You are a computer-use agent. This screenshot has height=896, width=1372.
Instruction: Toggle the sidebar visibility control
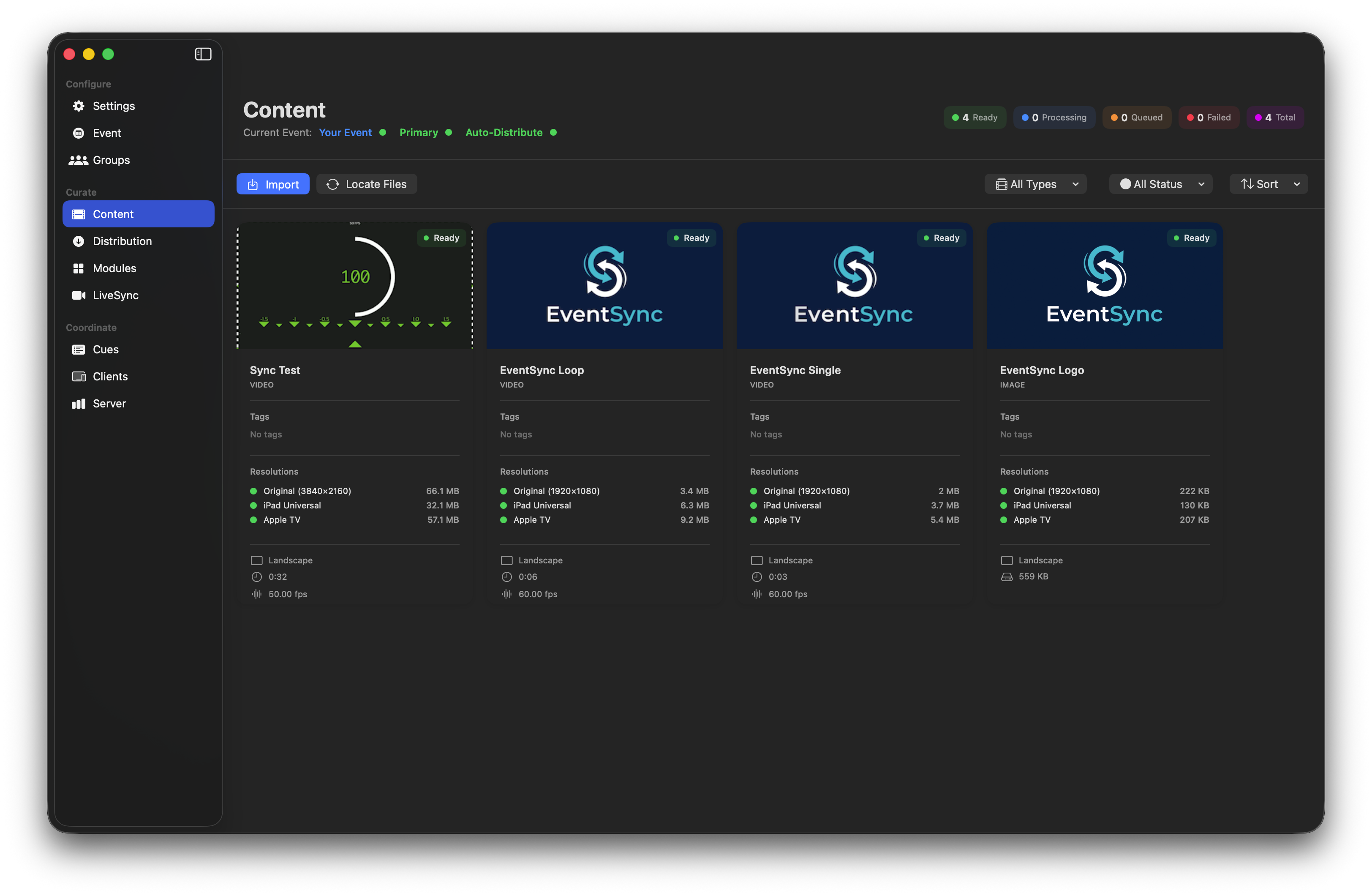pos(203,54)
